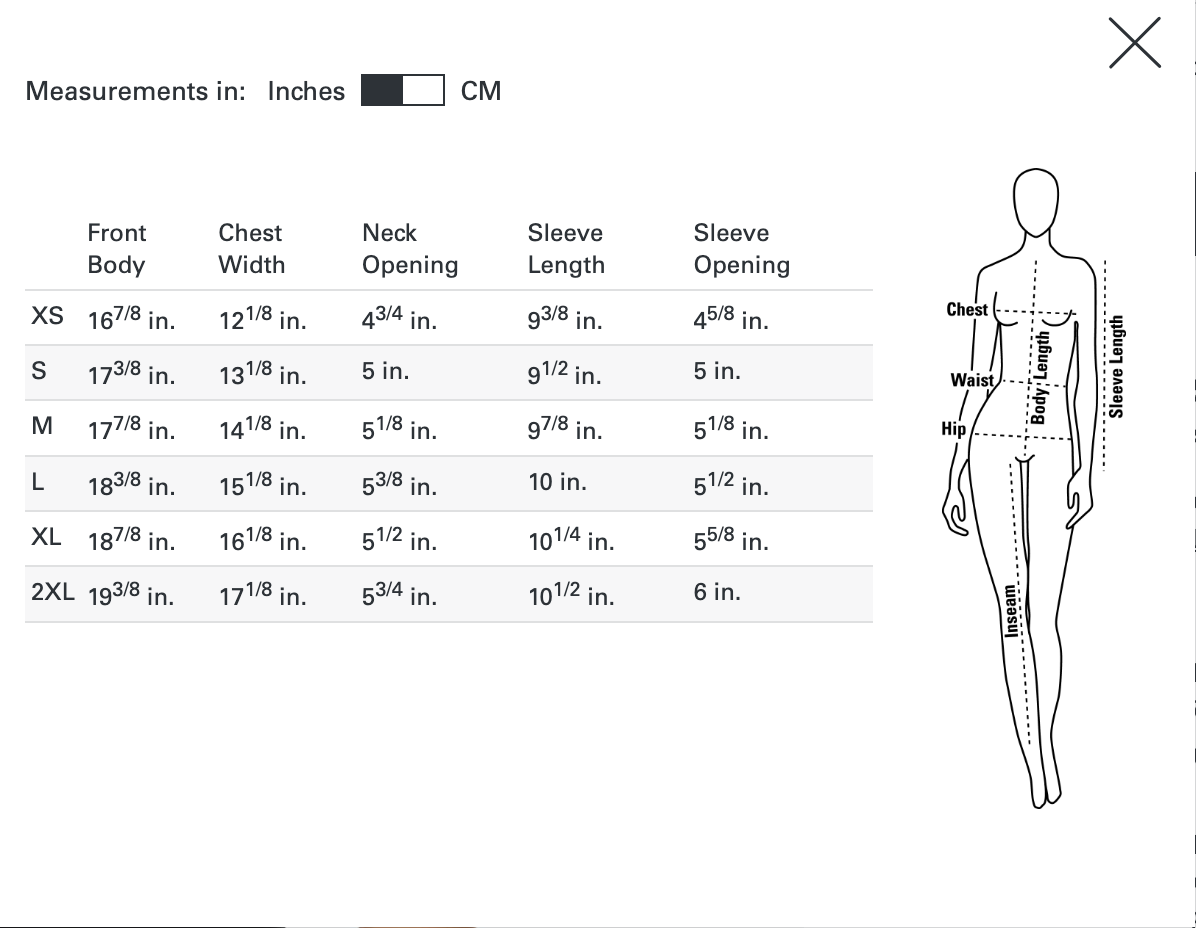Screen dimensions: 1196x928
Task: Select the M size row label
Action: (x=42, y=425)
